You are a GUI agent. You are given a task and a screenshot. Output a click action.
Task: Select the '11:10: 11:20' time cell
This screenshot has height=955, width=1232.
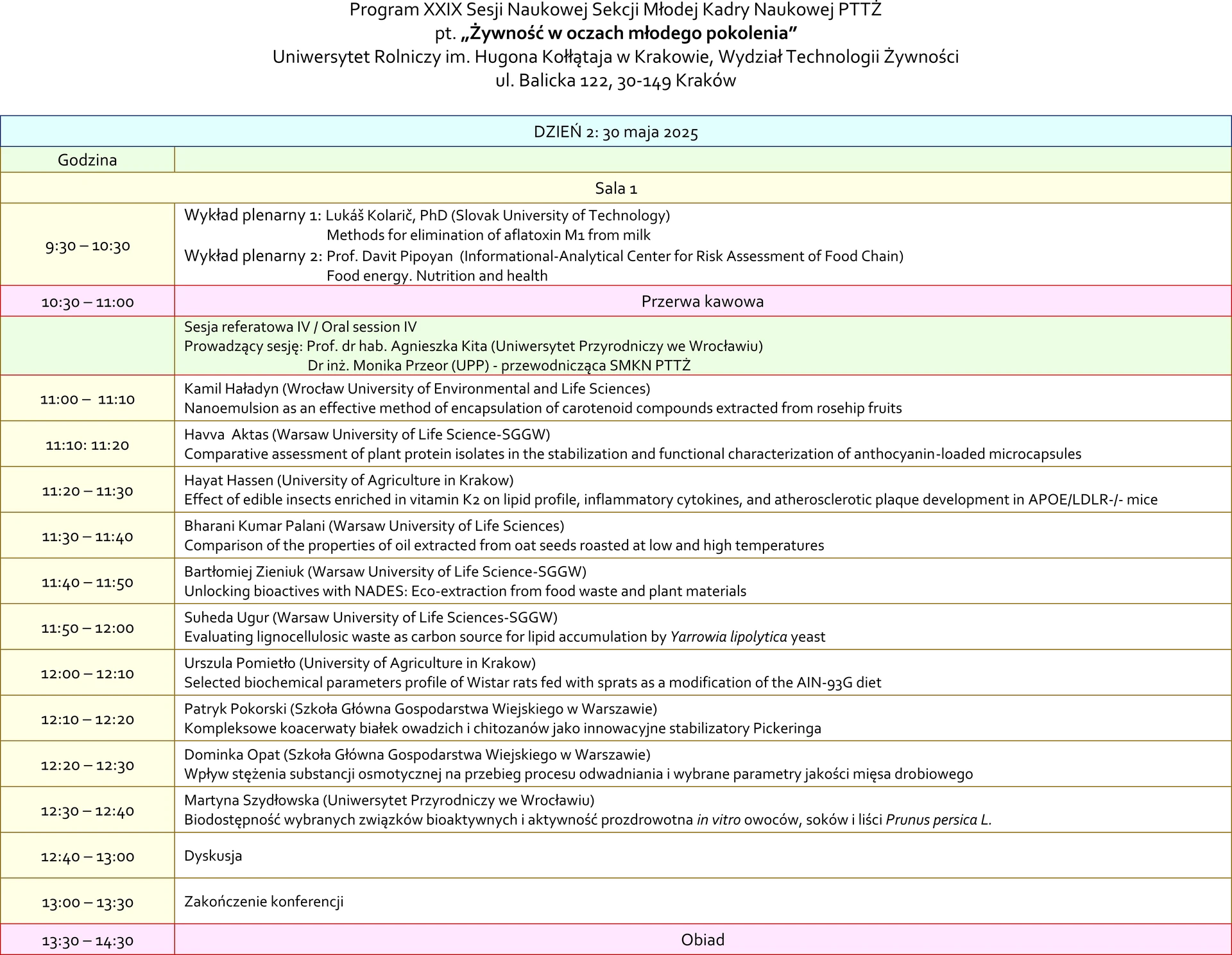pyautogui.click(x=87, y=445)
